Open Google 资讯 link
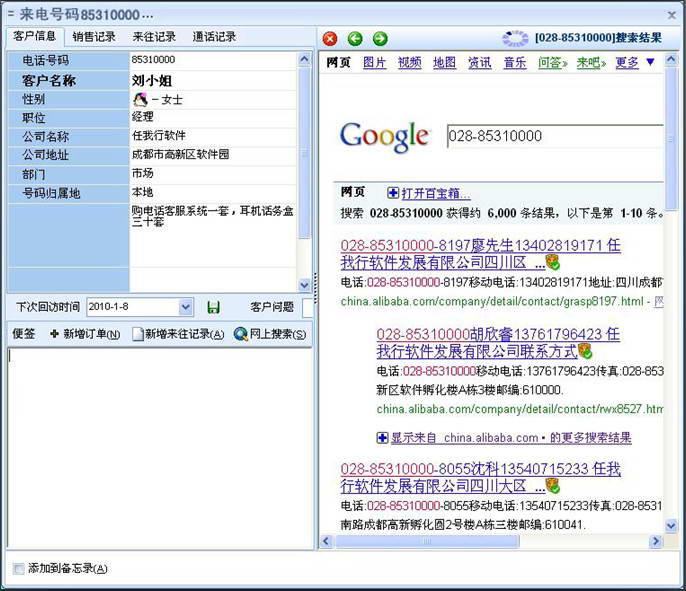 480,63
